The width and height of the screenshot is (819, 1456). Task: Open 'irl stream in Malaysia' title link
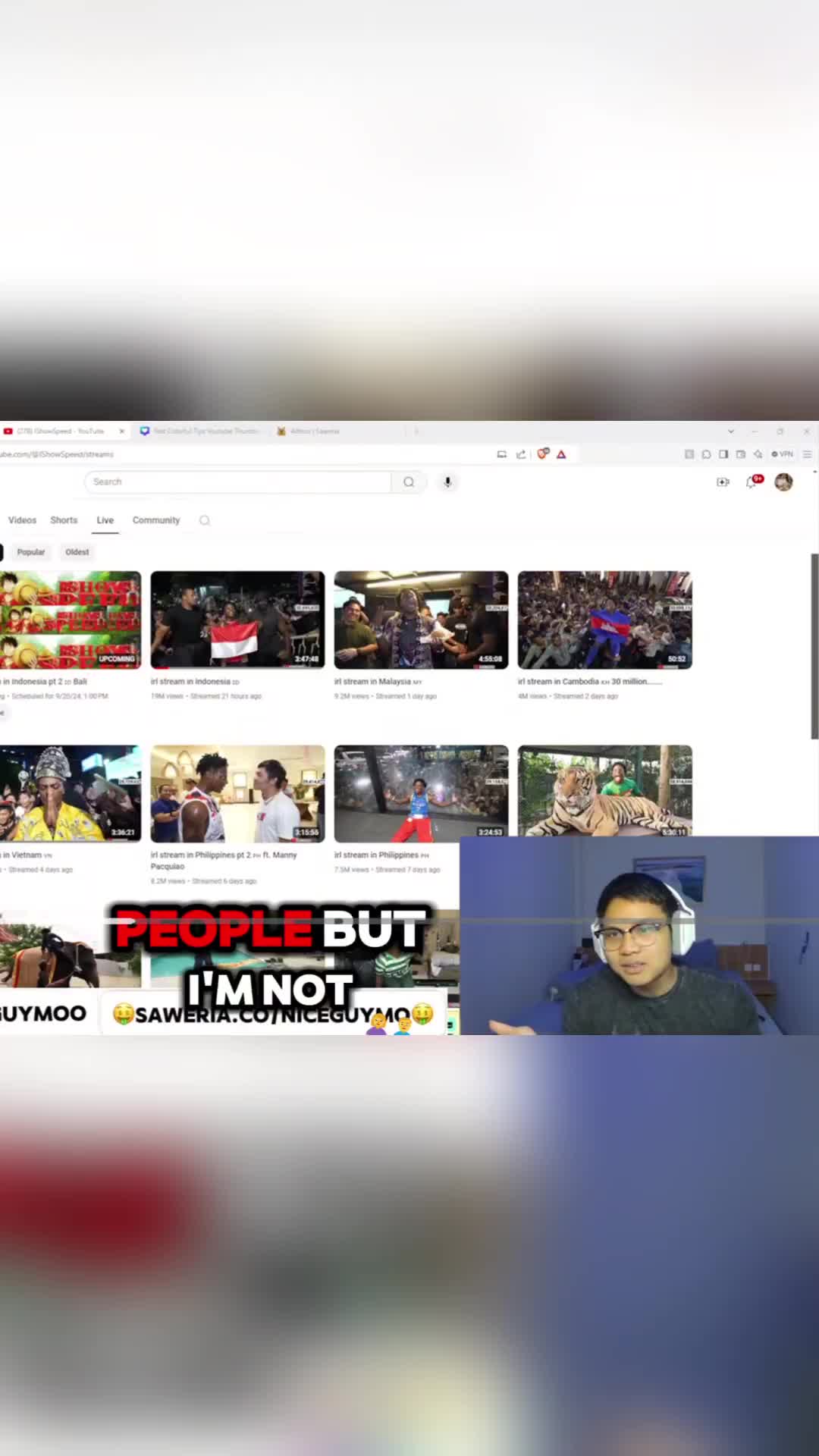pos(372,682)
